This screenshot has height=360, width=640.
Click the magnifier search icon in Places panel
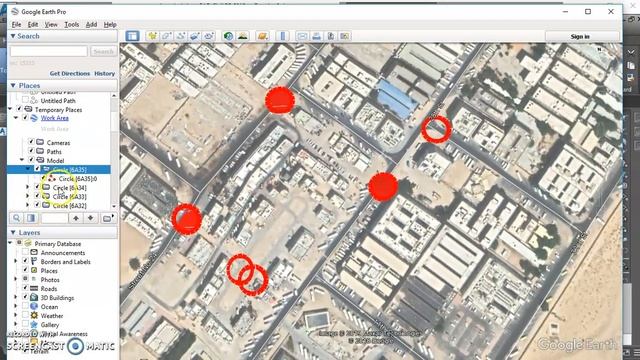(x=16, y=218)
